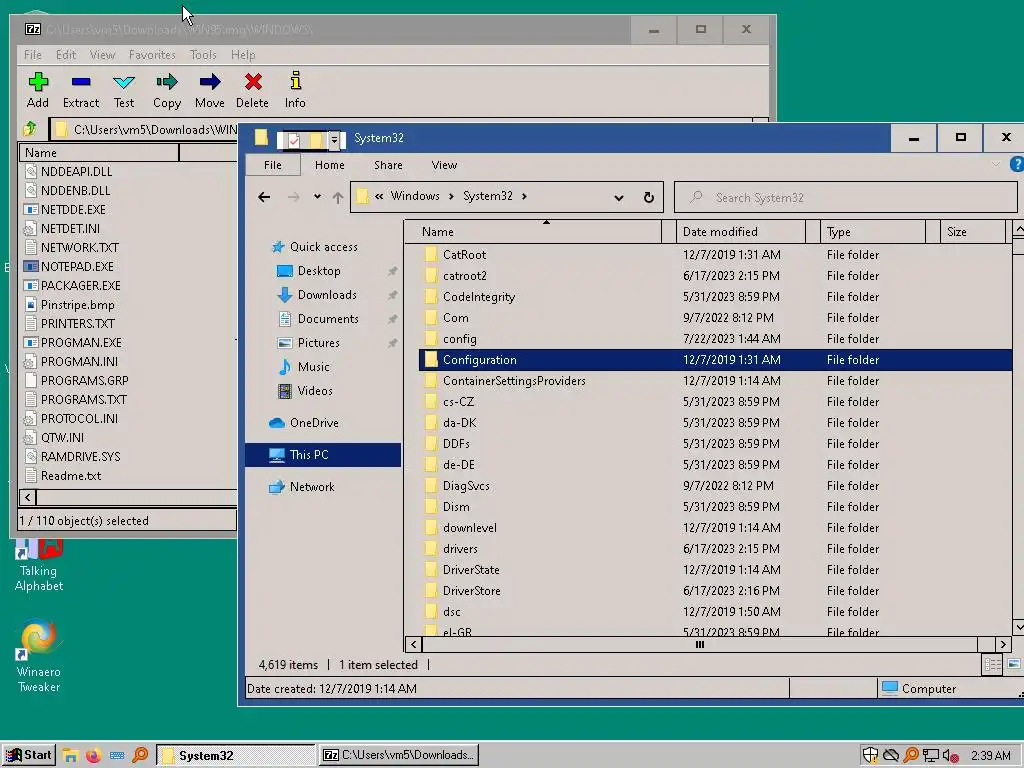
Task: Go up one folder in 7-Zip
Action: tap(30, 129)
